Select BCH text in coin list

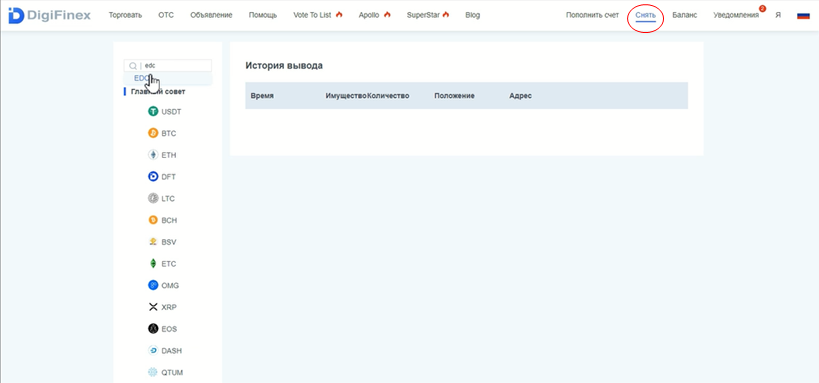click(169, 220)
